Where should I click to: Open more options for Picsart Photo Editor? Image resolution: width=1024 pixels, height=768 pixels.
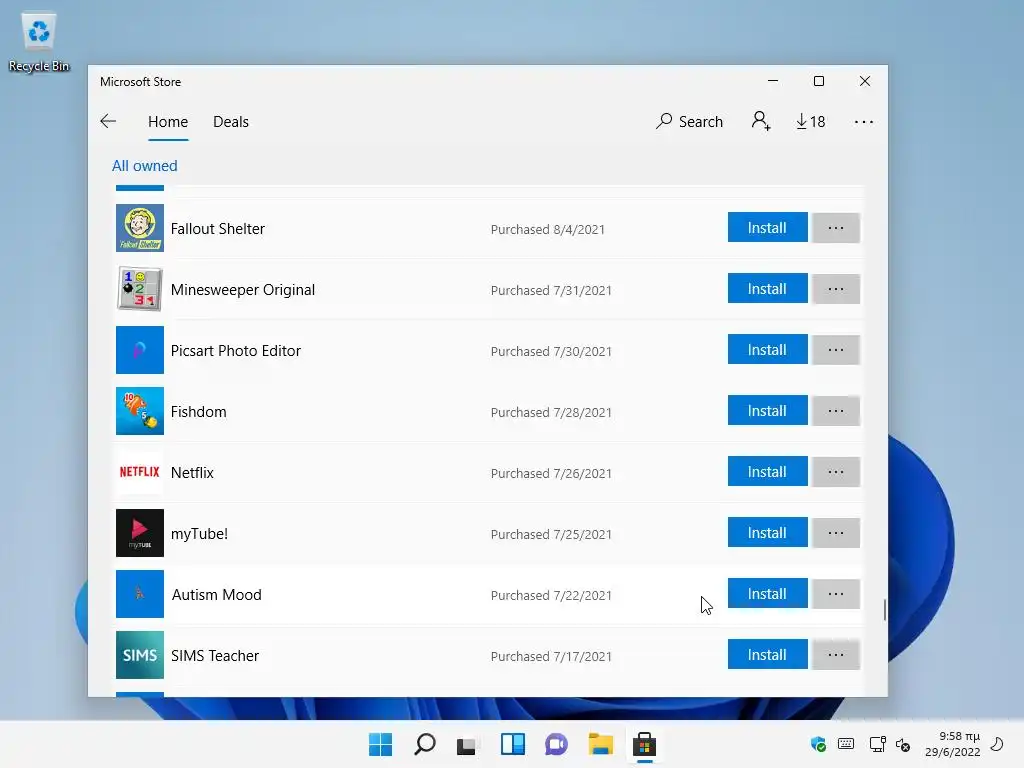836,349
